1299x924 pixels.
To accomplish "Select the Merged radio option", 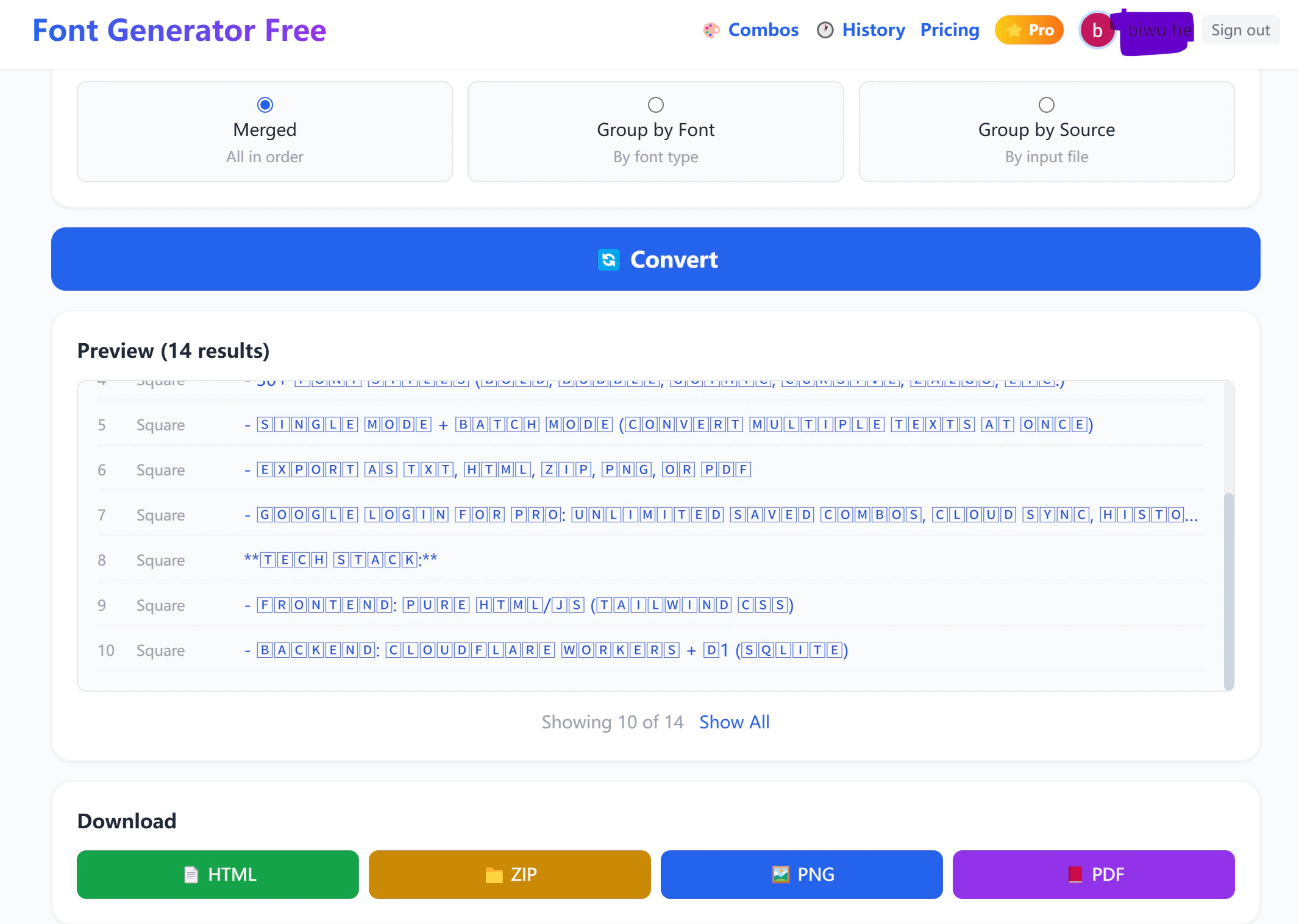I will (265, 105).
